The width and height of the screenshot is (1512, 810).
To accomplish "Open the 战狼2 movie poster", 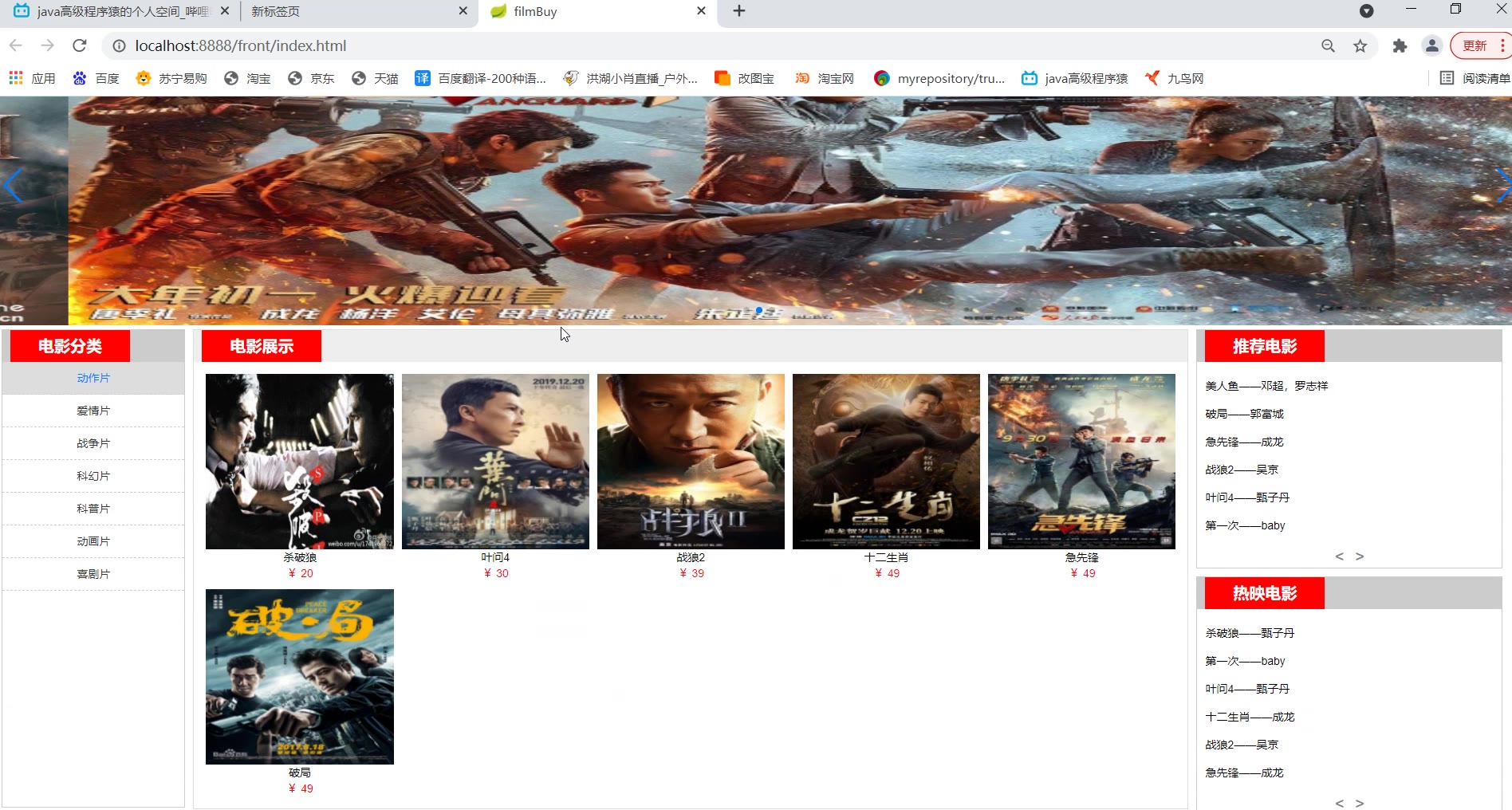I will 691,462.
